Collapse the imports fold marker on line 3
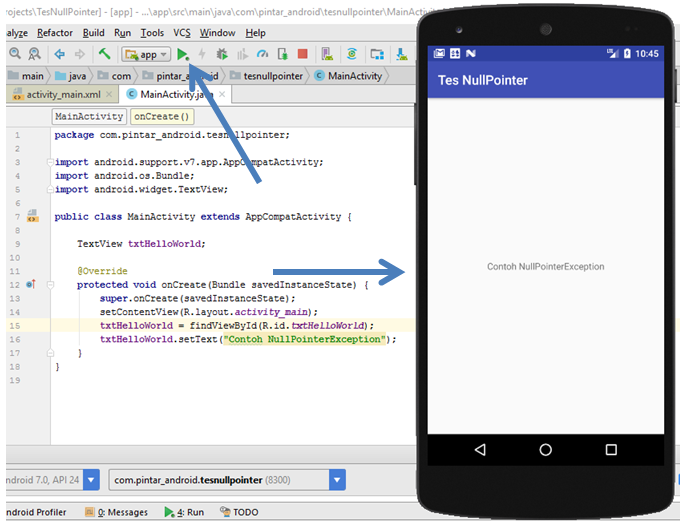 coord(50,162)
